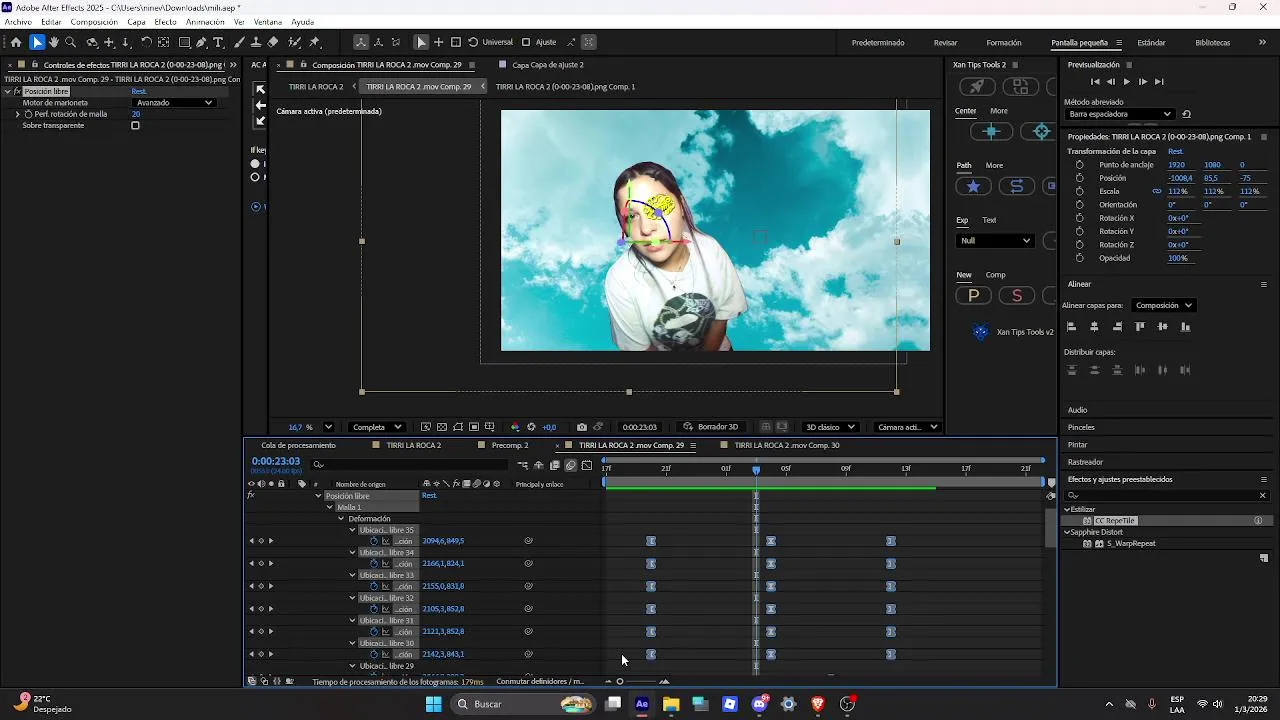
Task: Collapse the Malla 1 tree group
Action: [x=330, y=507]
